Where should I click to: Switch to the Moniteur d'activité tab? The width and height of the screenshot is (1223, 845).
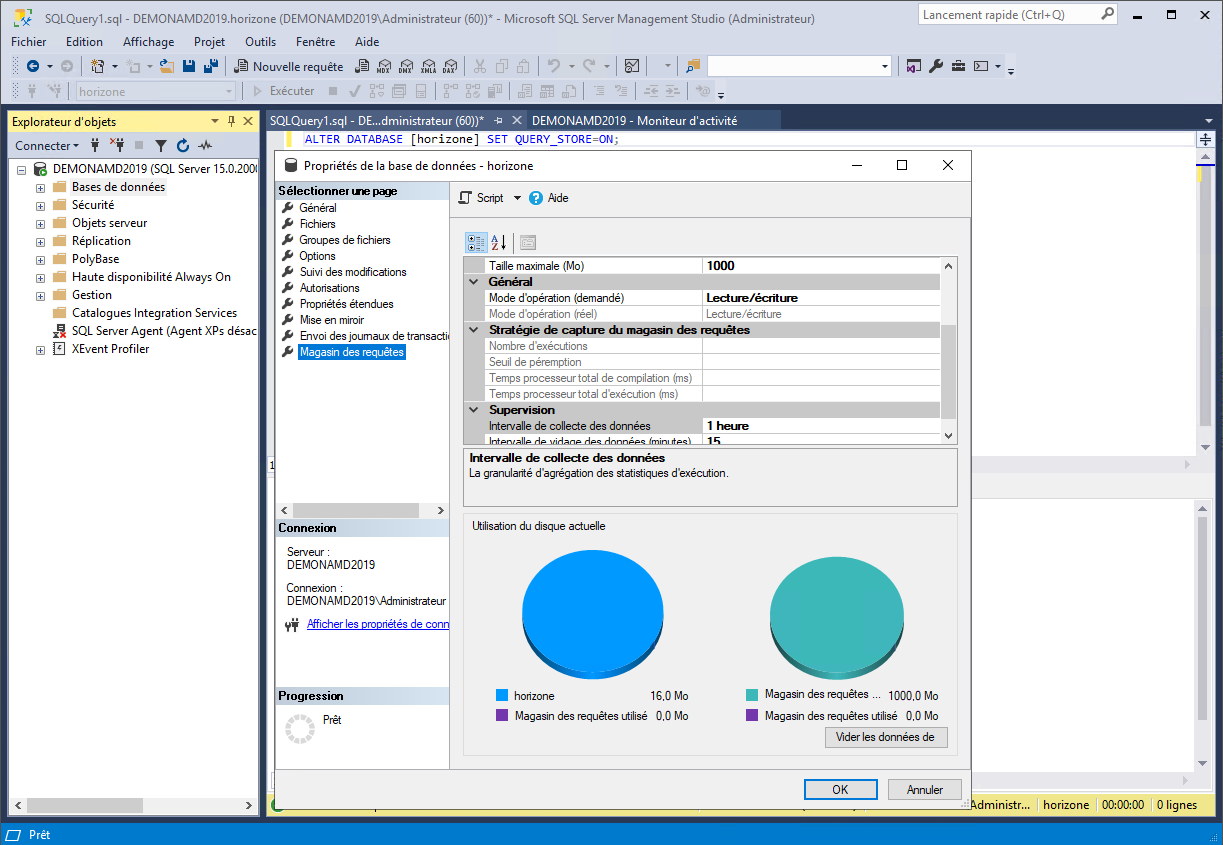pyautogui.click(x=634, y=120)
